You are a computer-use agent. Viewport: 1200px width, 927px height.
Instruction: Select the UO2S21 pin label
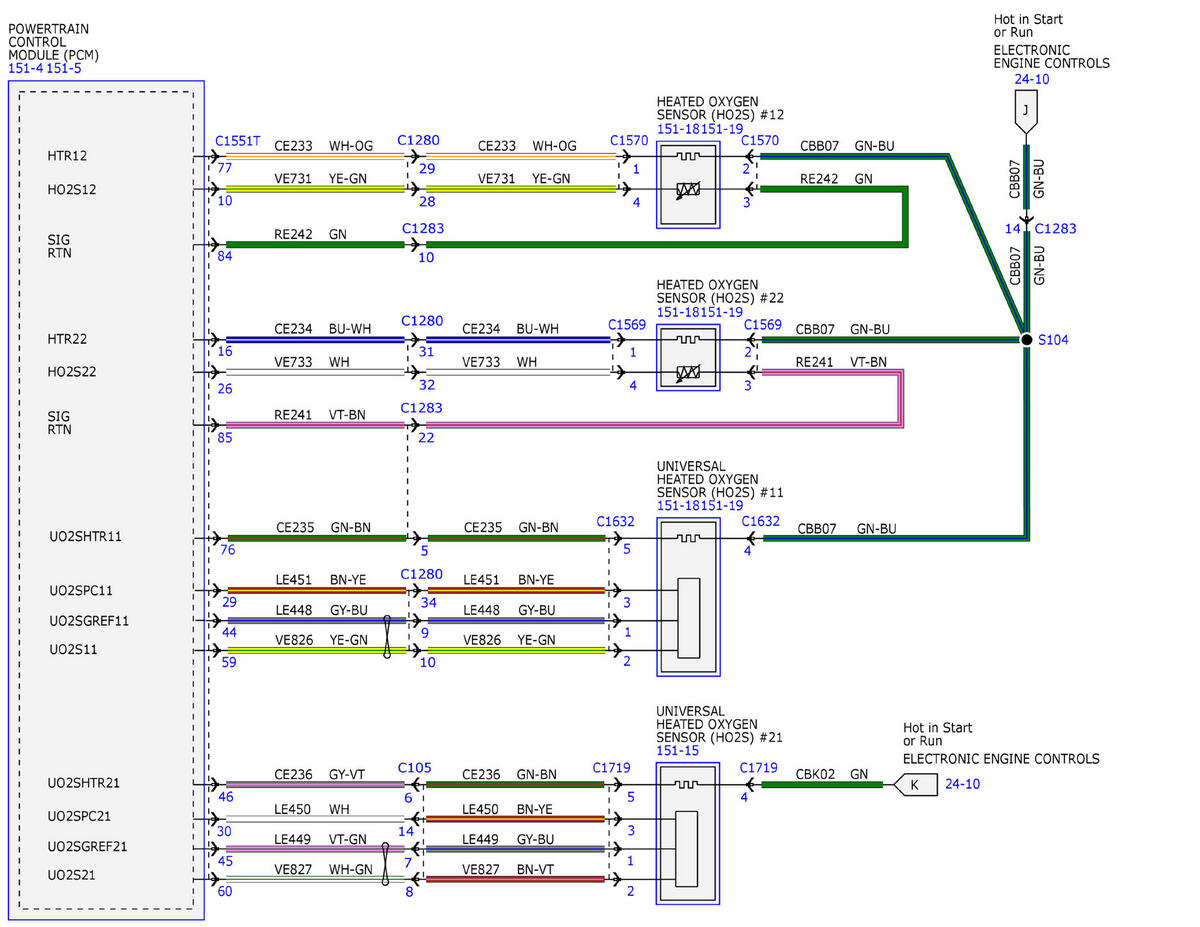click(x=74, y=876)
